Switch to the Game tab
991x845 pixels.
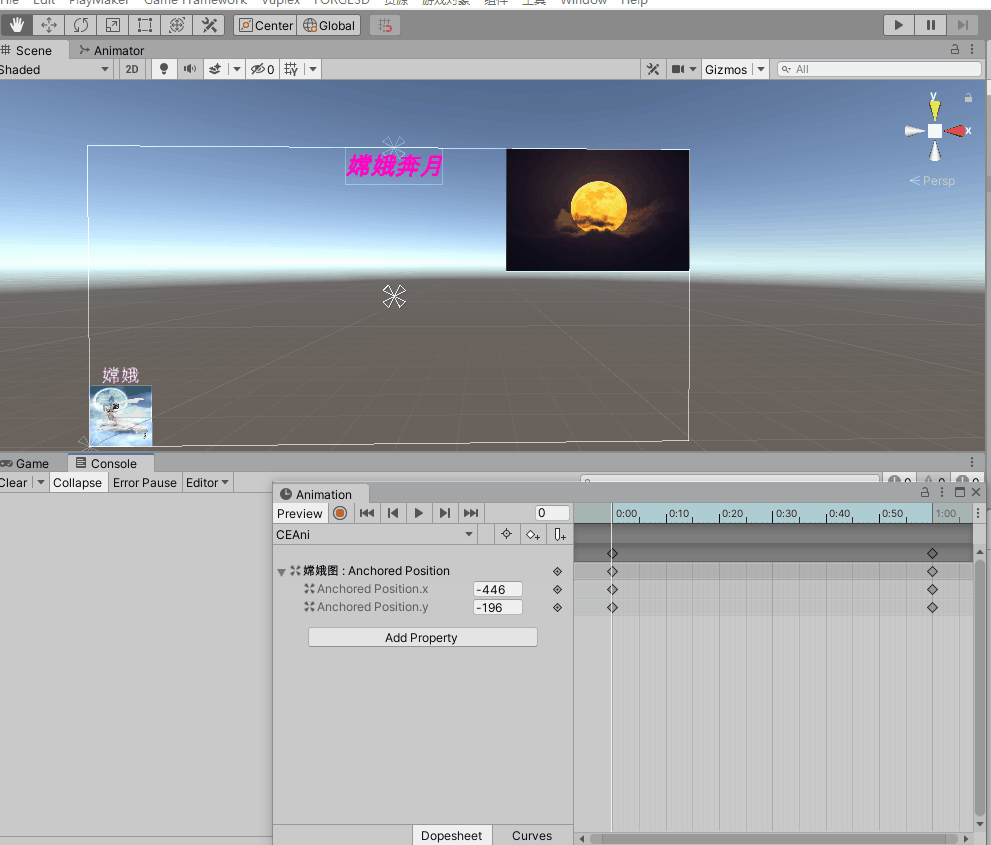(x=25, y=463)
